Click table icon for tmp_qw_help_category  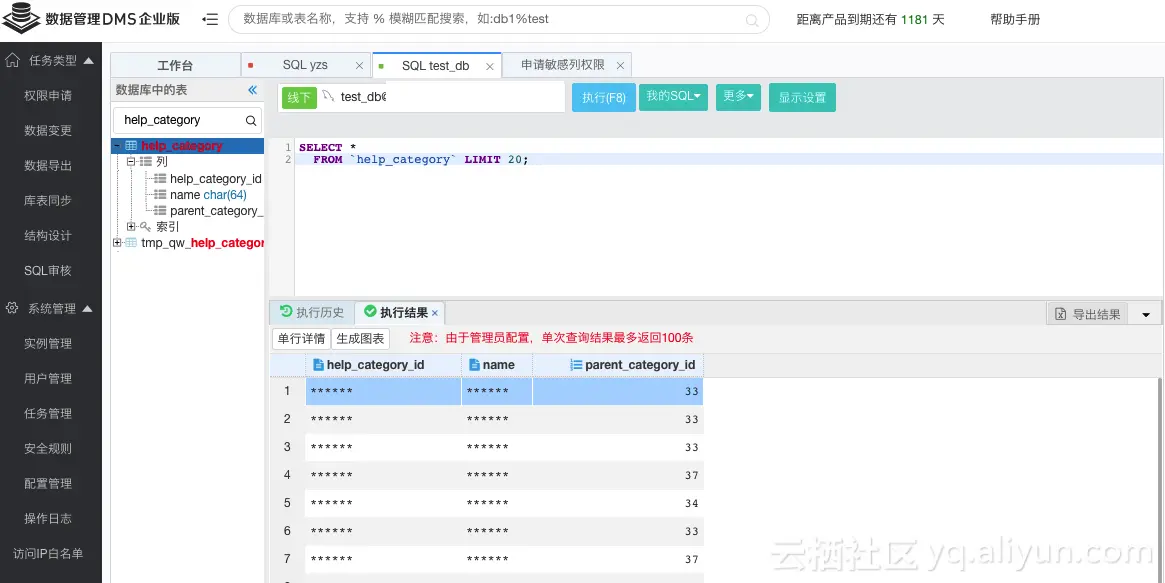131,243
